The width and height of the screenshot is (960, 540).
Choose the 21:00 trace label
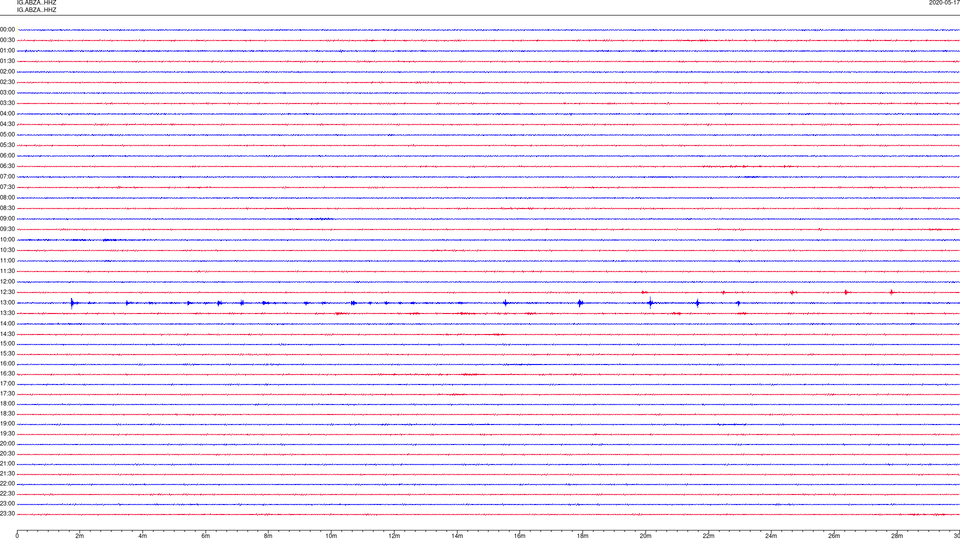pos(7,464)
